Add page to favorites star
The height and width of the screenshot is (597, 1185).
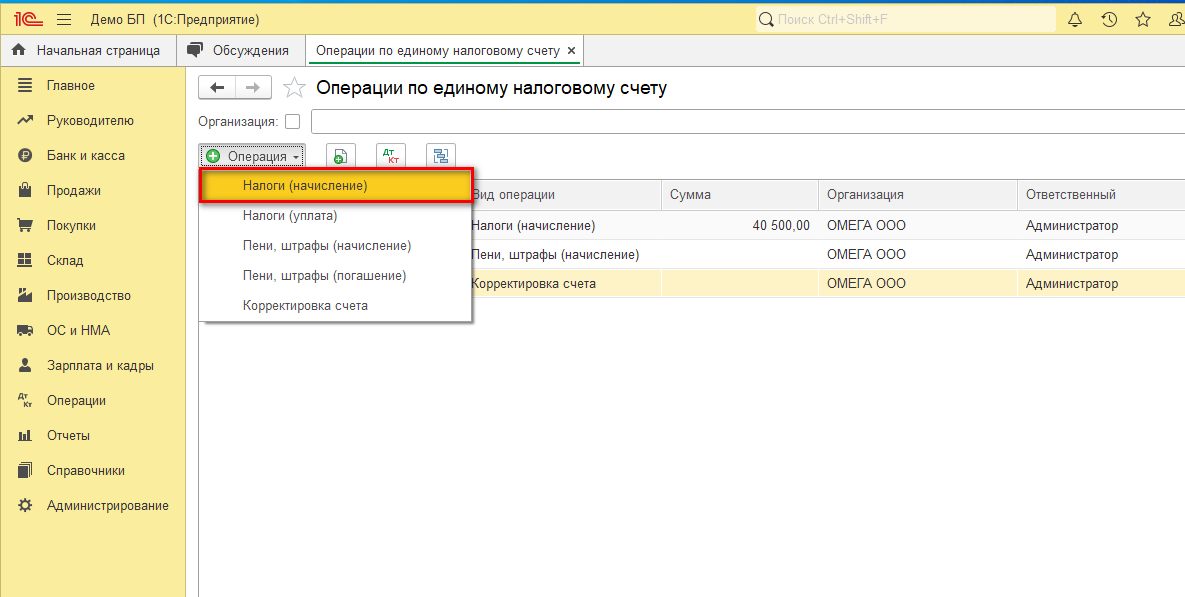294,88
